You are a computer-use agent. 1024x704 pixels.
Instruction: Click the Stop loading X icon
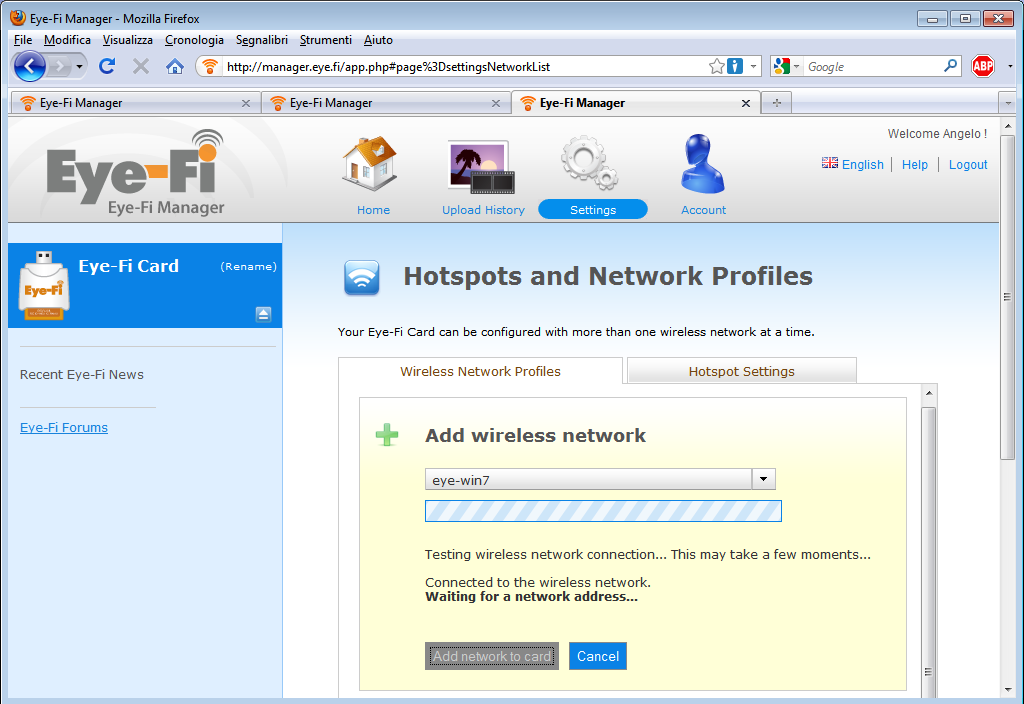140,66
